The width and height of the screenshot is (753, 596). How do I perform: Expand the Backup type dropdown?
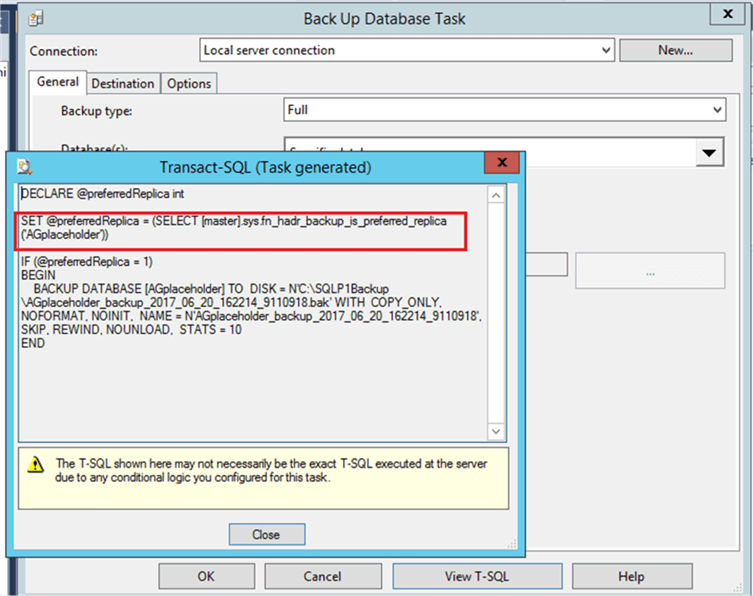pyautogui.click(x=717, y=110)
